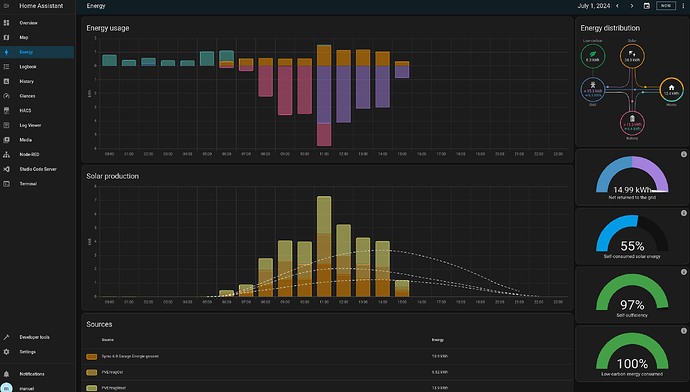Click the 97% self-sufficiency gauge

pyautogui.click(x=632, y=293)
